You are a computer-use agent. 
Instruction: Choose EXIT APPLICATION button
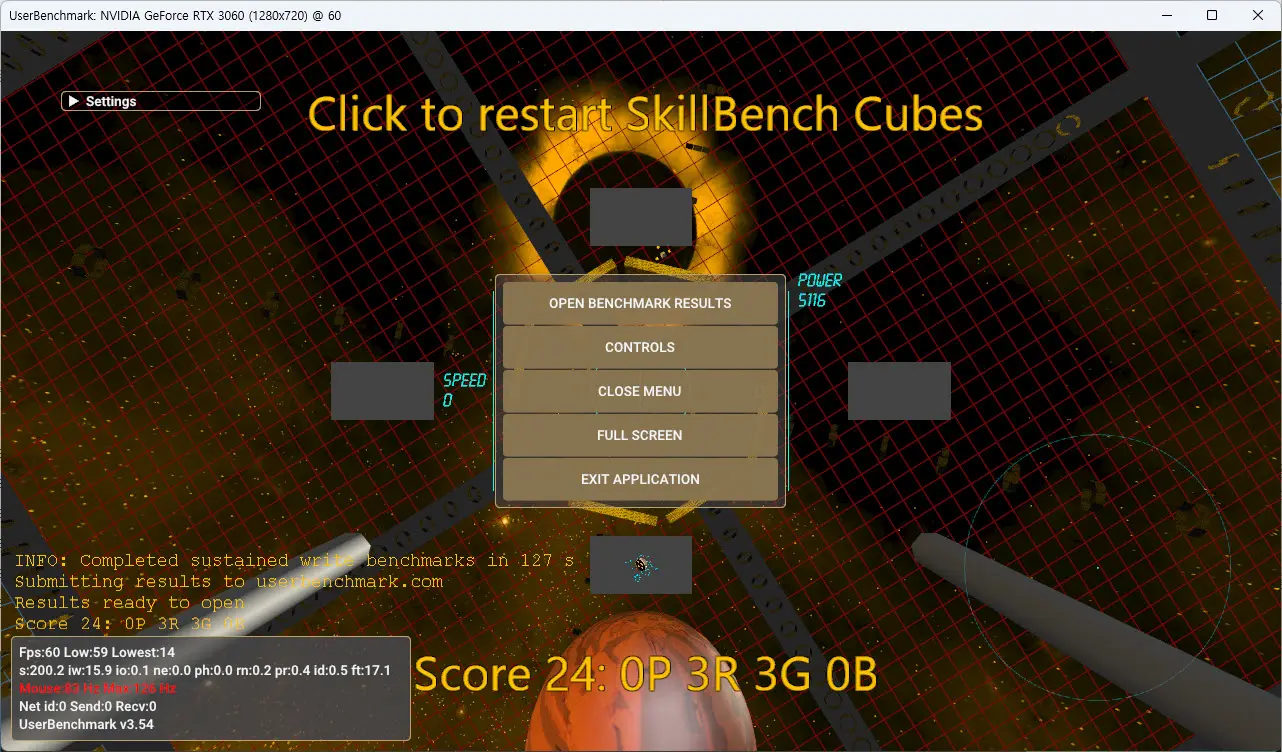click(x=640, y=479)
